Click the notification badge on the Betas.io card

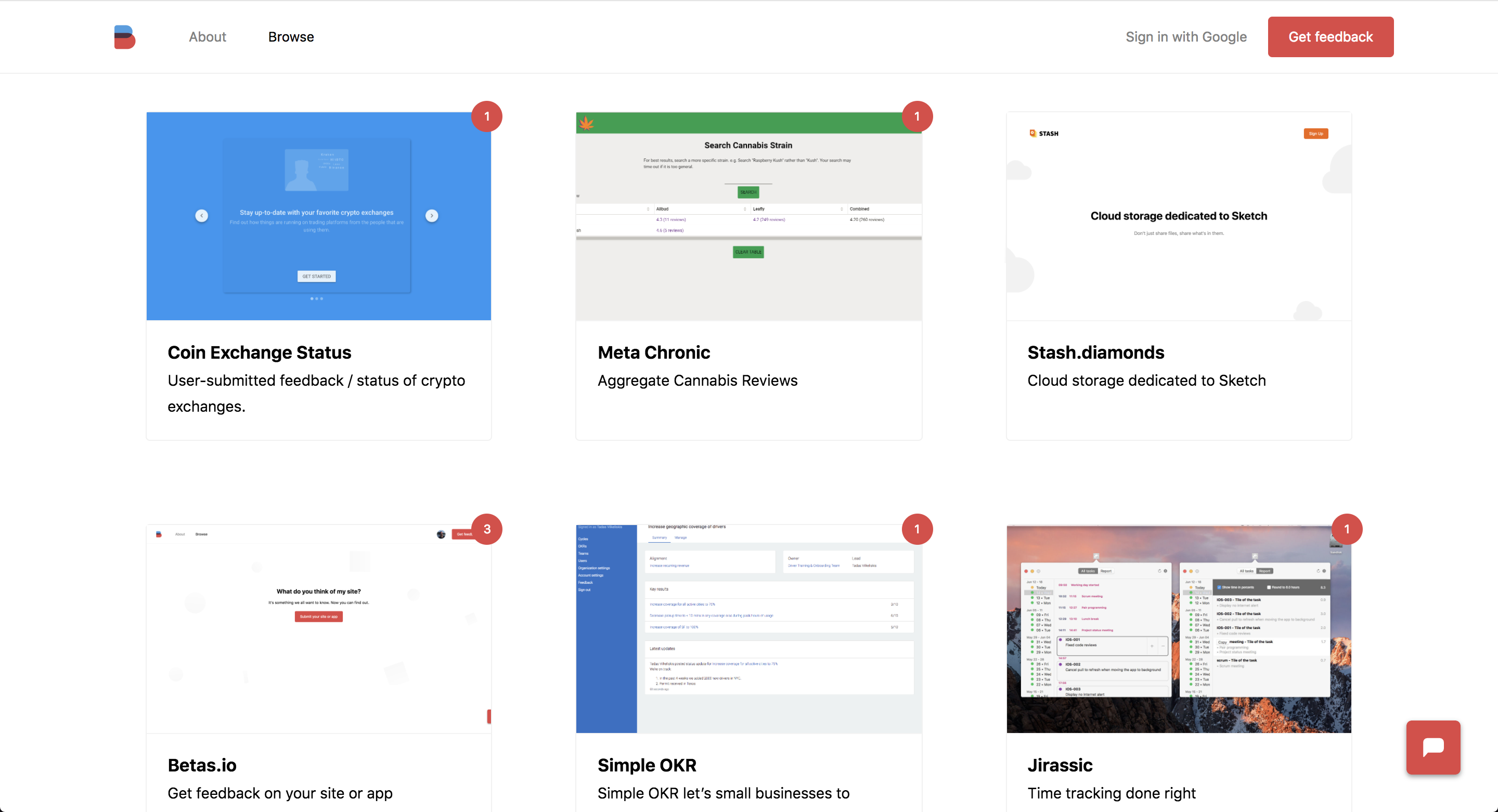click(x=487, y=529)
